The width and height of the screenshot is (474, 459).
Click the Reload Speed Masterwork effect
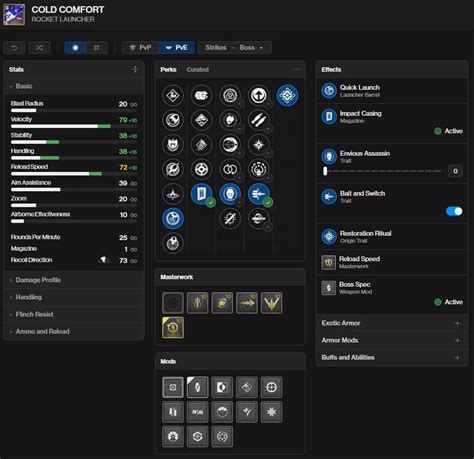(x=392, y=262)
